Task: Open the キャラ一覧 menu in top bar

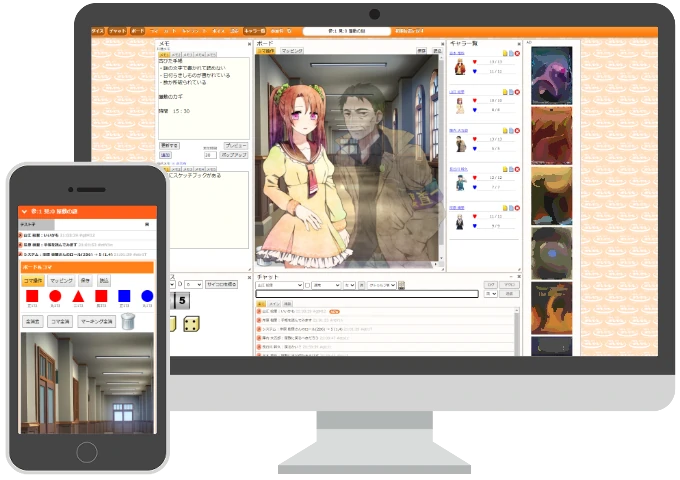Action: [x=255, y=31]
